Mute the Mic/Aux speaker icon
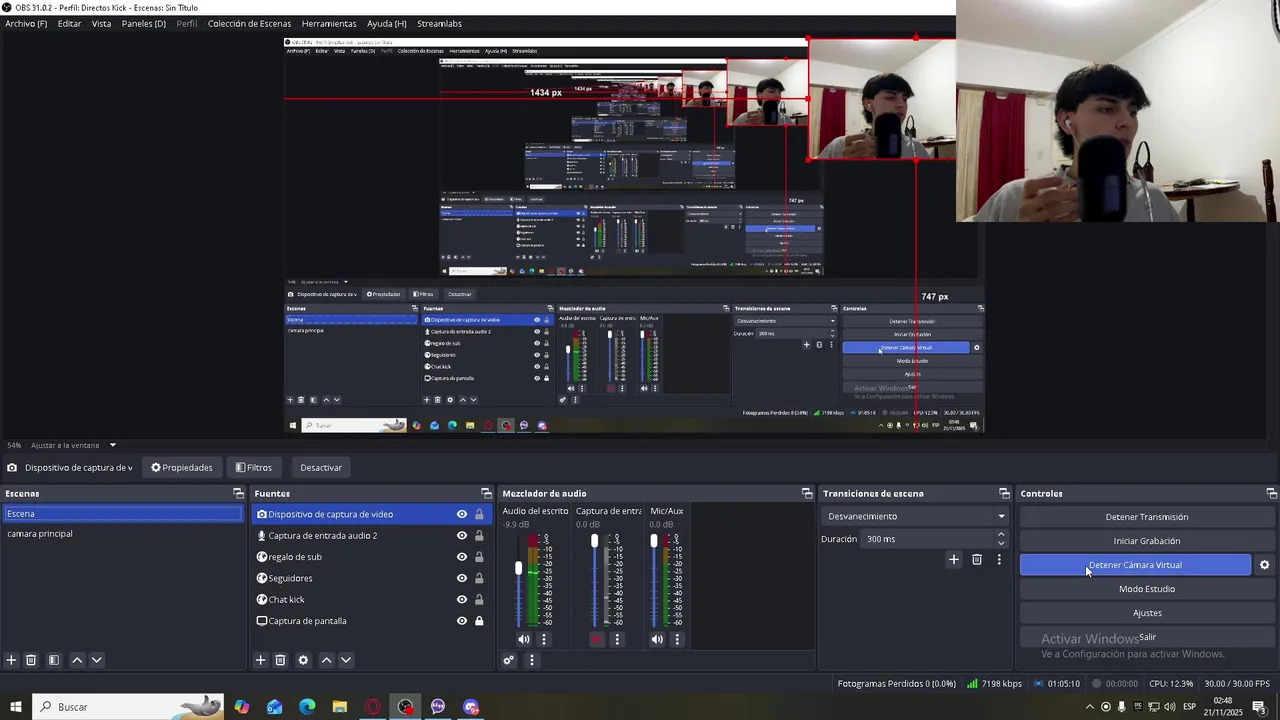This screenshot has height=720, width=1280. point(657,639)
